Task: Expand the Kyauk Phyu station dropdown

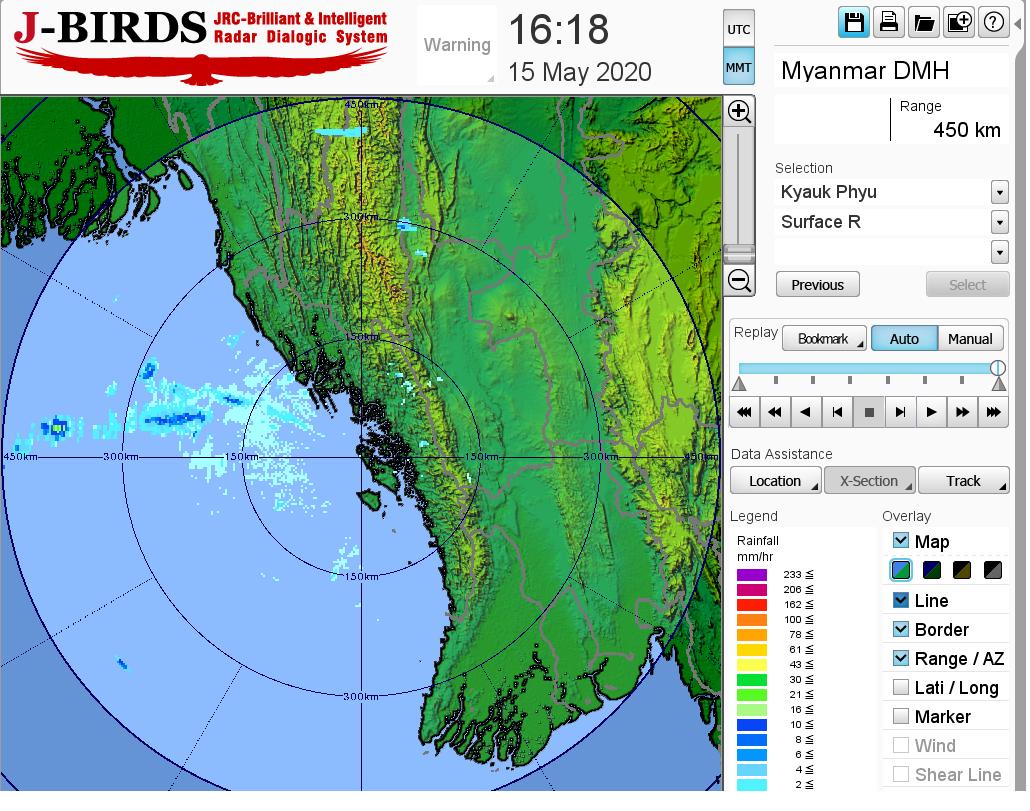Action: pos(999,192)
